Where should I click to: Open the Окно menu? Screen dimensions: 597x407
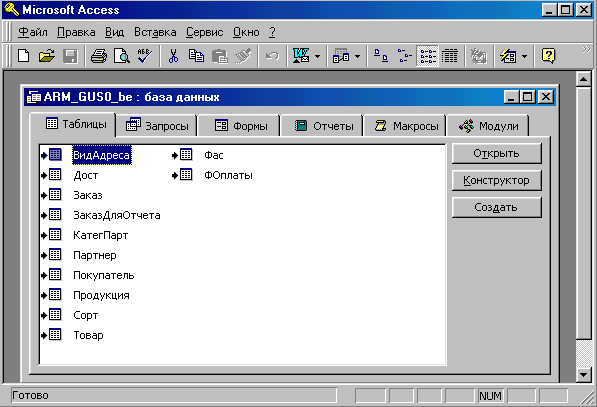click(246, 32)
